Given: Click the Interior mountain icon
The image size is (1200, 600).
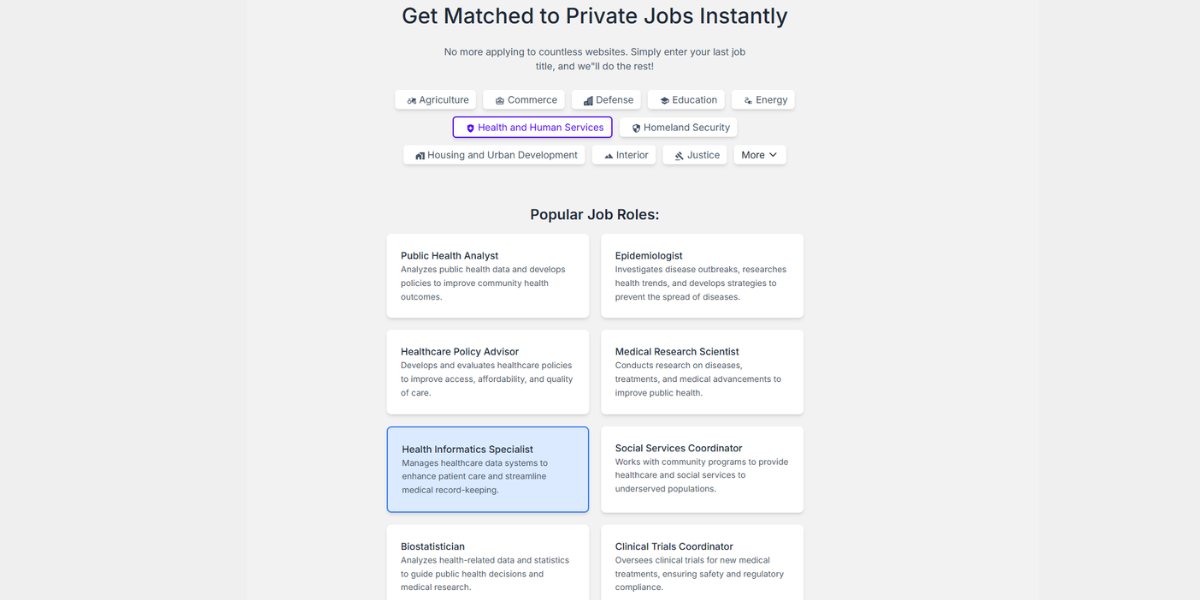Looking at the screenshot, I should pos(608,156).
